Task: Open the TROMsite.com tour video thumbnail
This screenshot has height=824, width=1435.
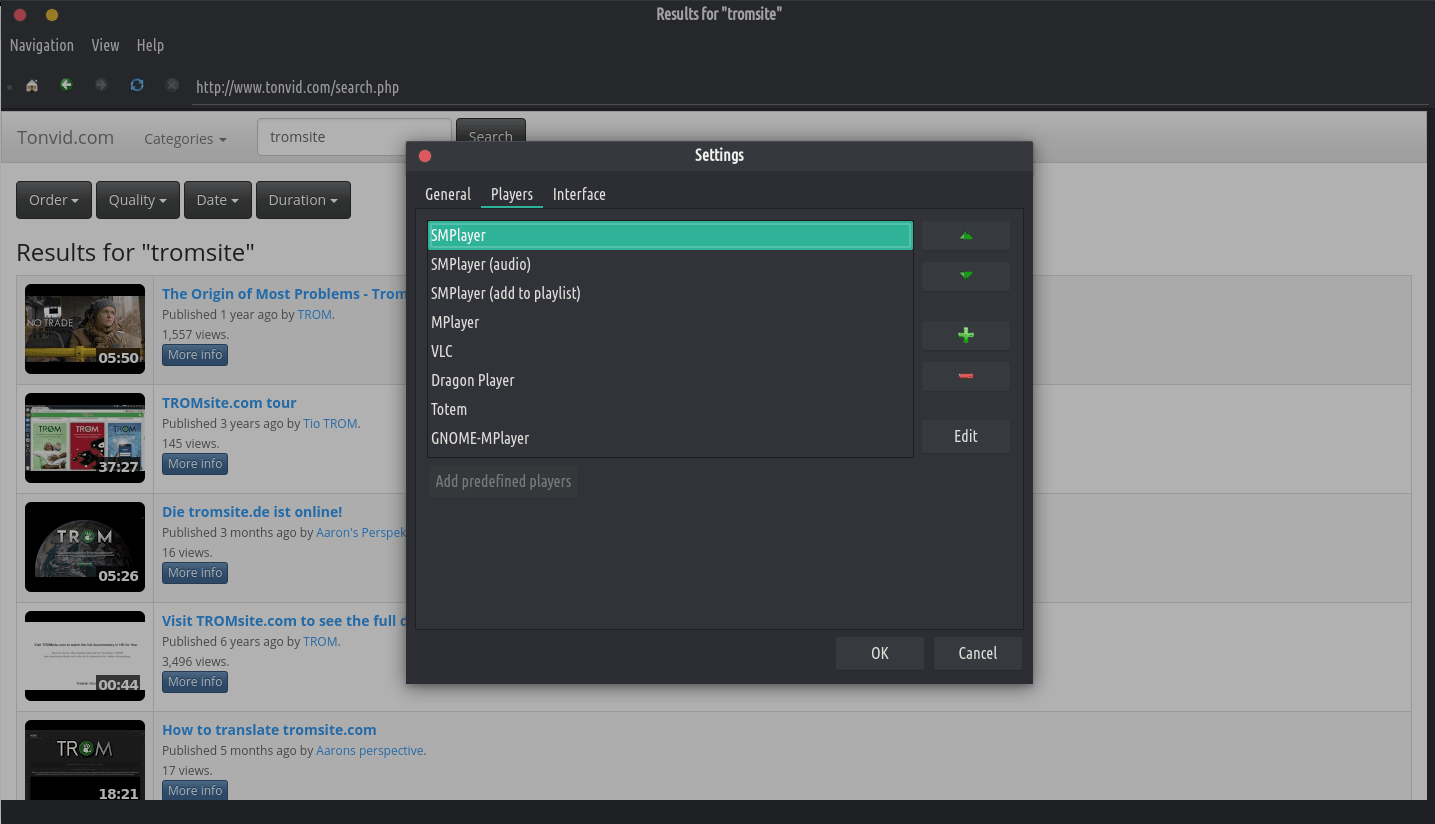Action: click(x=85, y=438)
